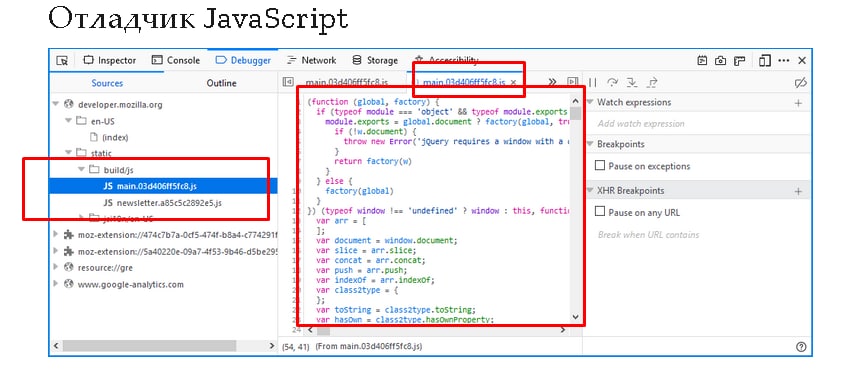Toggle rulers icon in toolbar
The width and height of the screenshot is (847, 375).
740,61
